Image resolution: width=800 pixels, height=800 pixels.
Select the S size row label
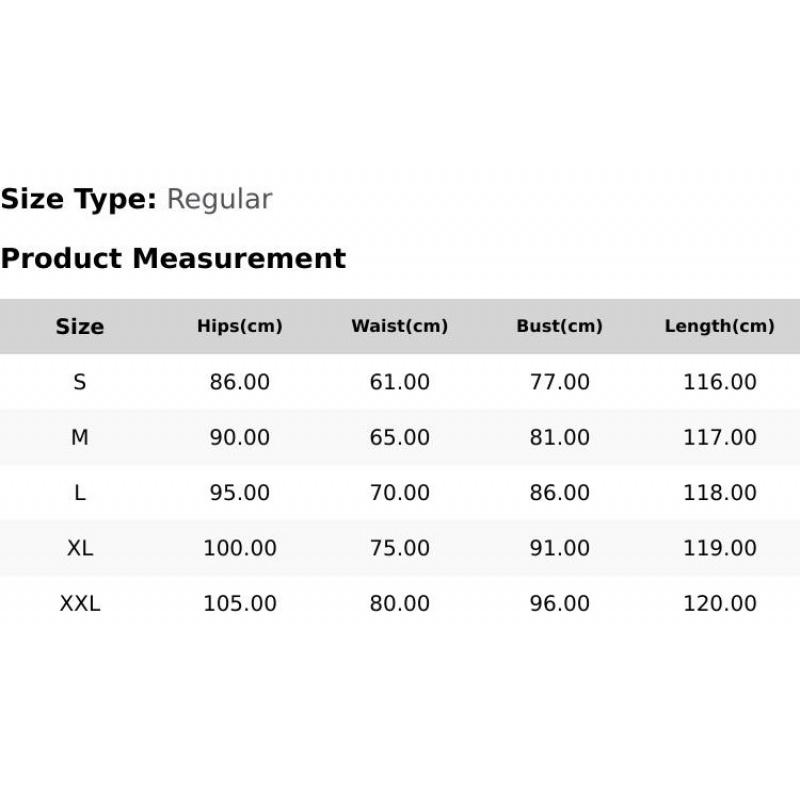click(80, 382)
